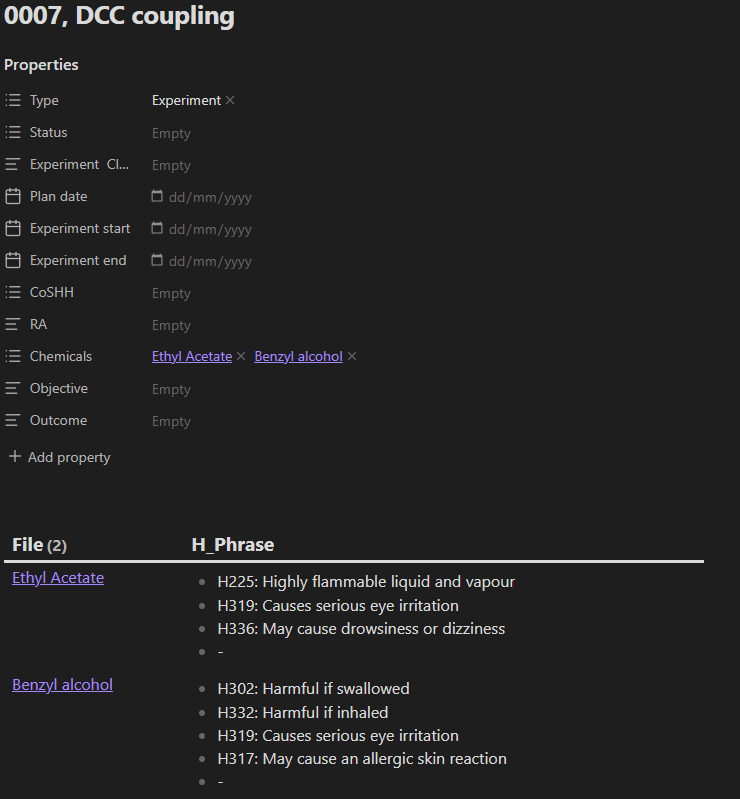Enter a value in the Status field
Screen dimensions: 740x799
[171, 133]
